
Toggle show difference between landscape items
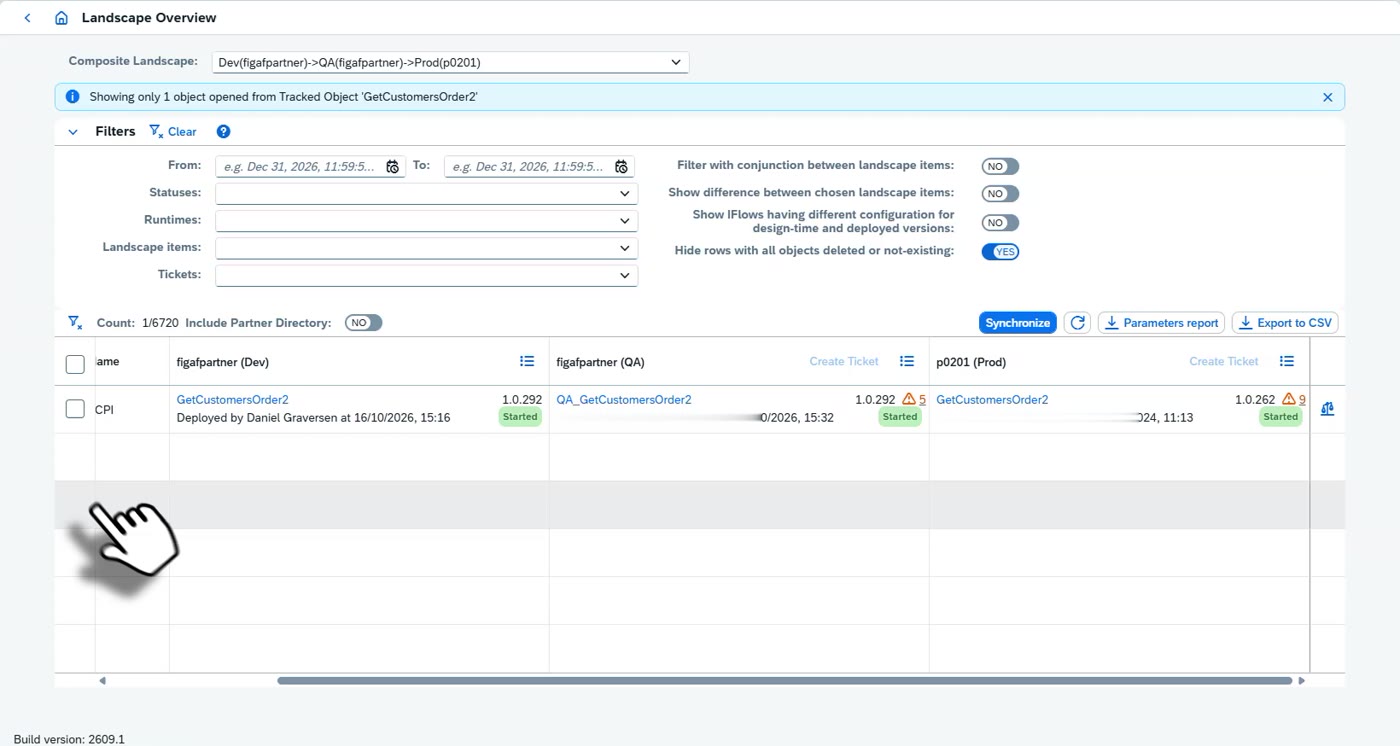pyautogui.click(x=1000, y=194)
